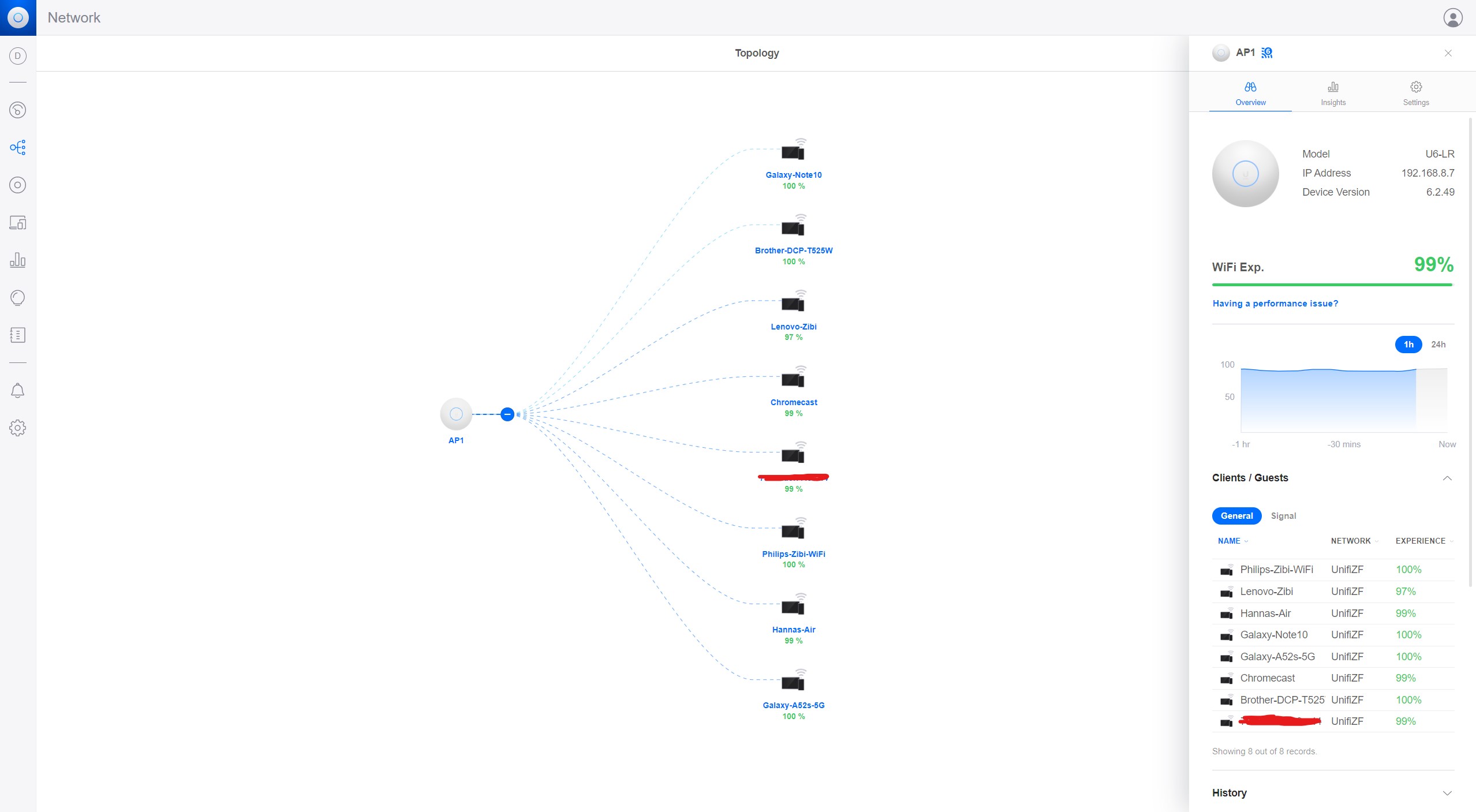Open the sidebar Settings gear icon
This screenshot has height=812, width=1476.
point(17,428)
